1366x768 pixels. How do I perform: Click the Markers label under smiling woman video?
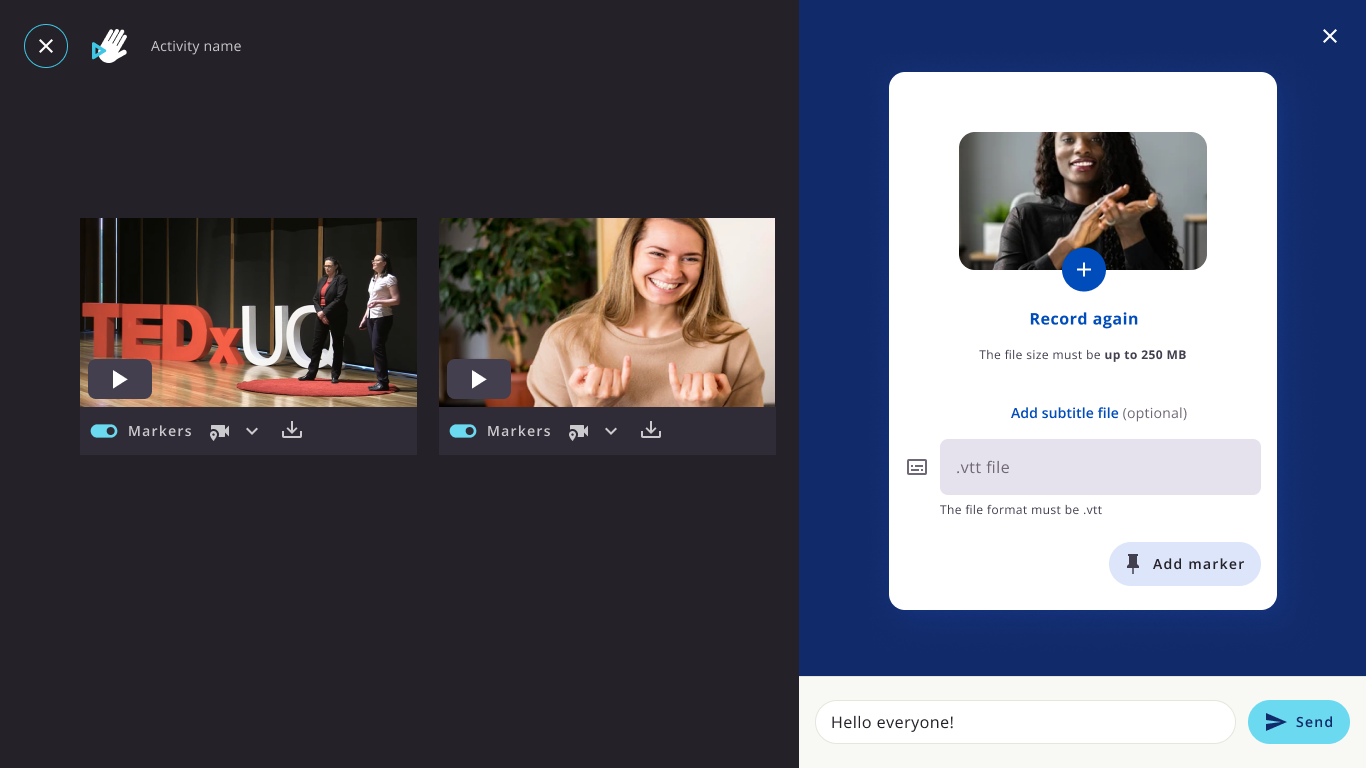click(519, 431)
